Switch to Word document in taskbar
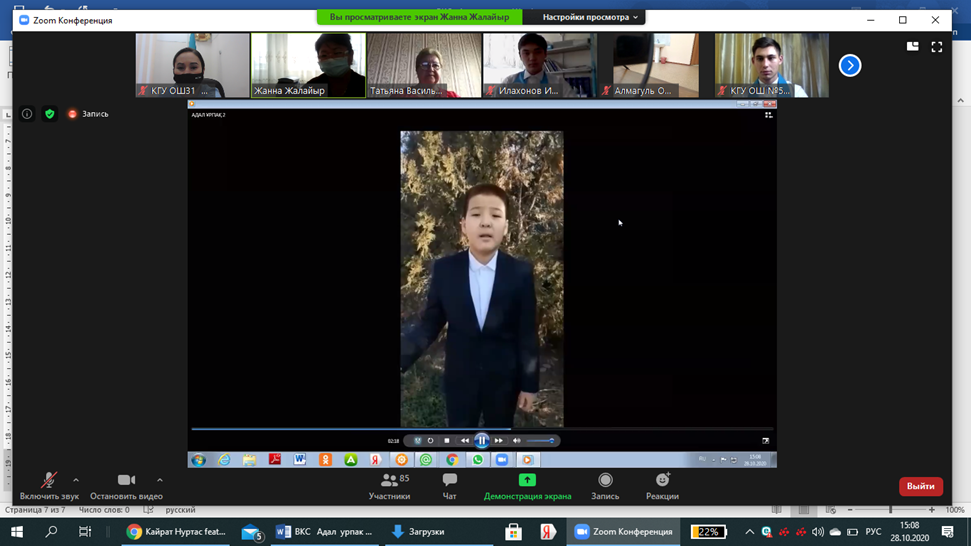The height and width of the screenshot is (546, 971). (324, 532)
